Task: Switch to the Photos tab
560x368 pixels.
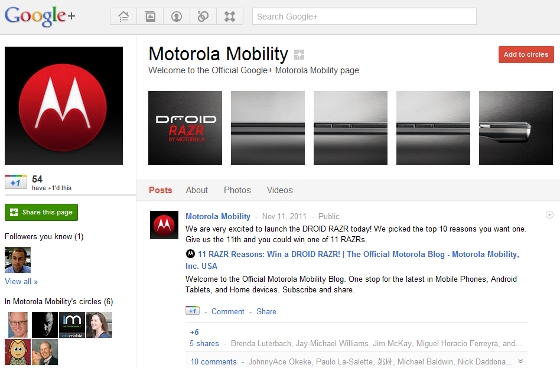Action: (238, 190)
